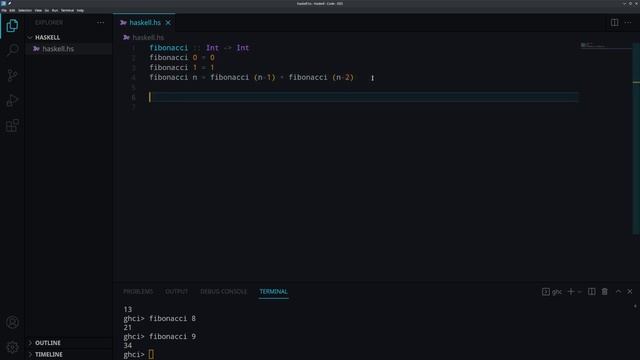
Task: Open the Go menu
Action: (x=47, y=10)
